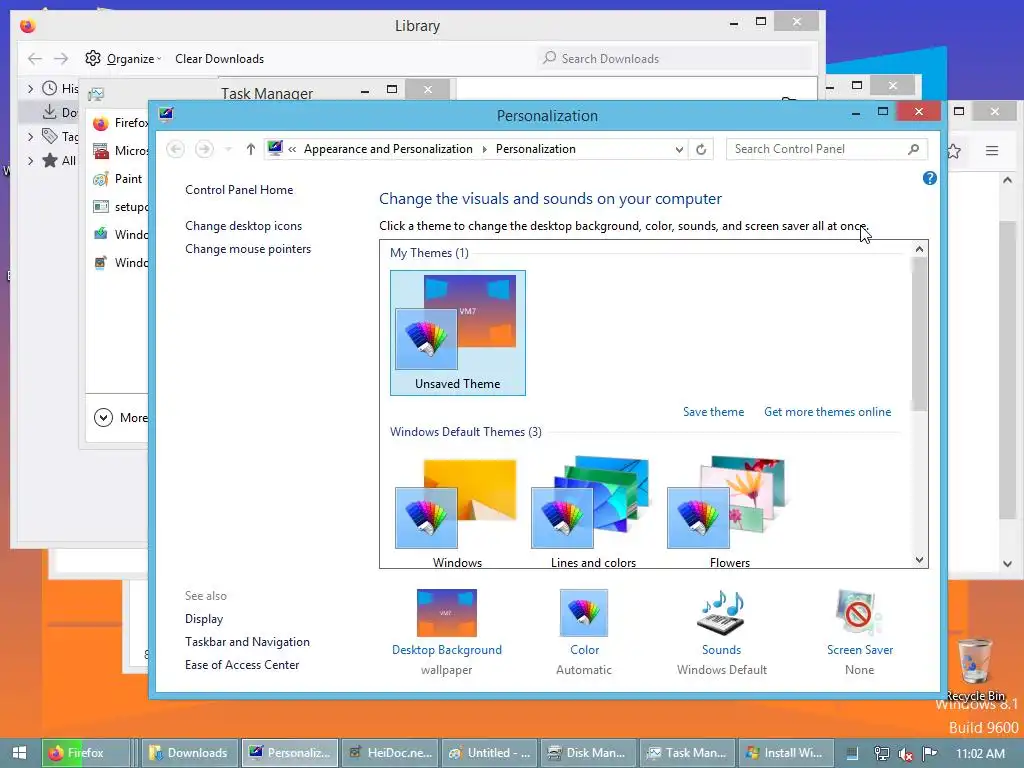Screen dimensions: 1024x768
Task: Expand the Tags tree node in Library
Action: click(x=30, y=136)
